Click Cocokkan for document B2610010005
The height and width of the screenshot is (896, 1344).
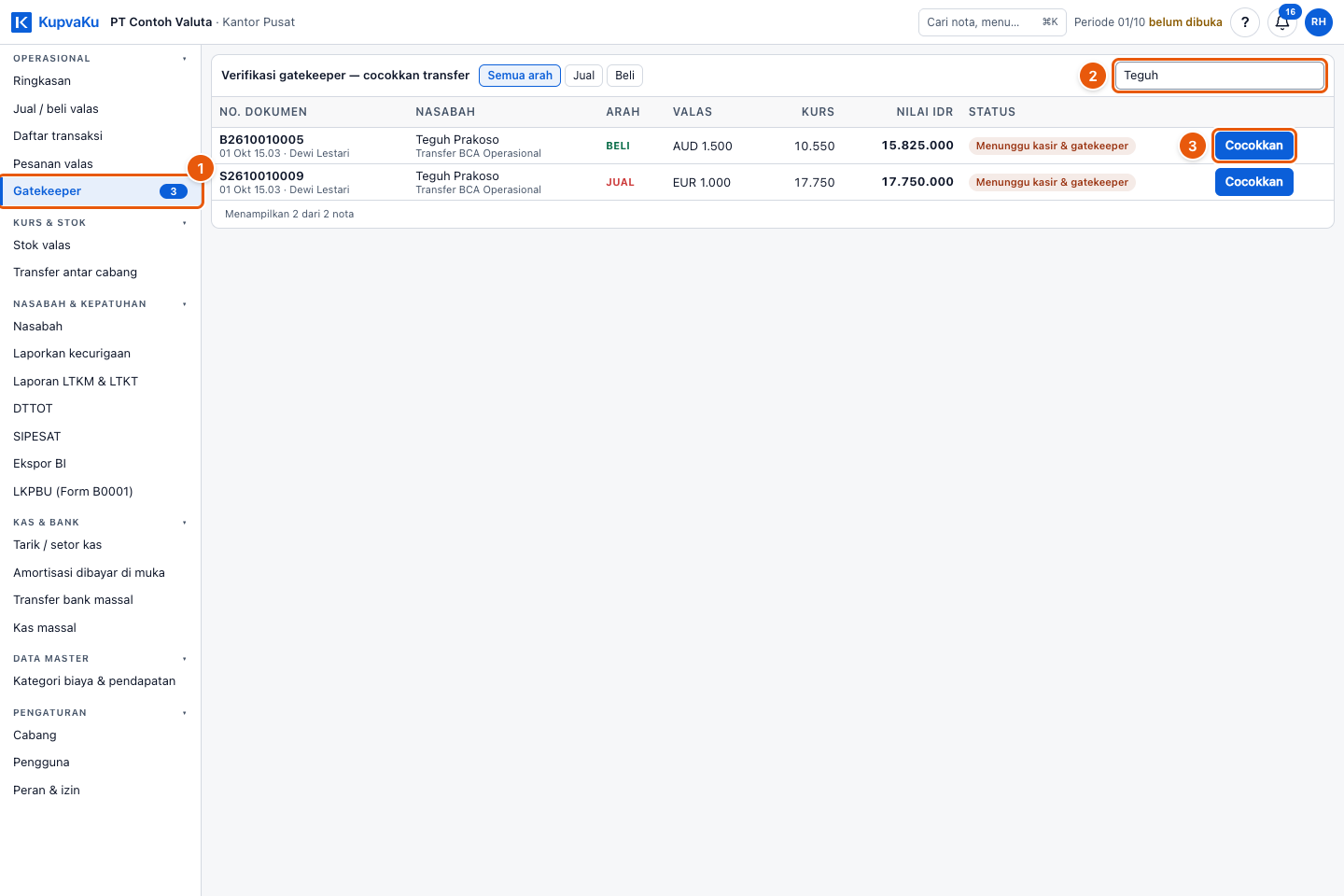click(1253, 146)
